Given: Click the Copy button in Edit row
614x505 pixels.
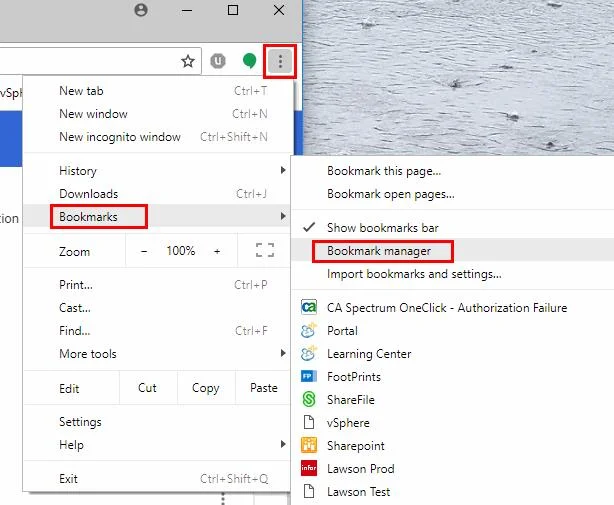Looking at the screenshot, I should click(206, 388).
